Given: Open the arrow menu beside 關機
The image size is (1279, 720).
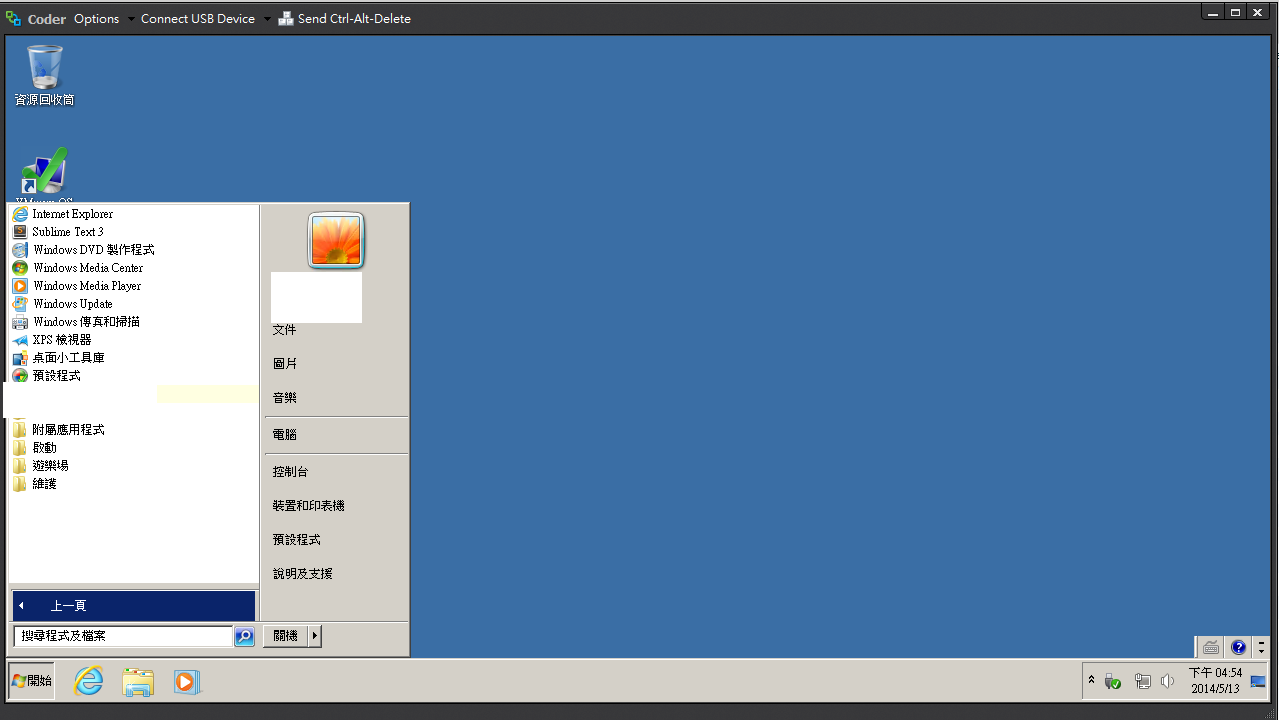Looking at the screenshot, I should click(x=315, y=636).
